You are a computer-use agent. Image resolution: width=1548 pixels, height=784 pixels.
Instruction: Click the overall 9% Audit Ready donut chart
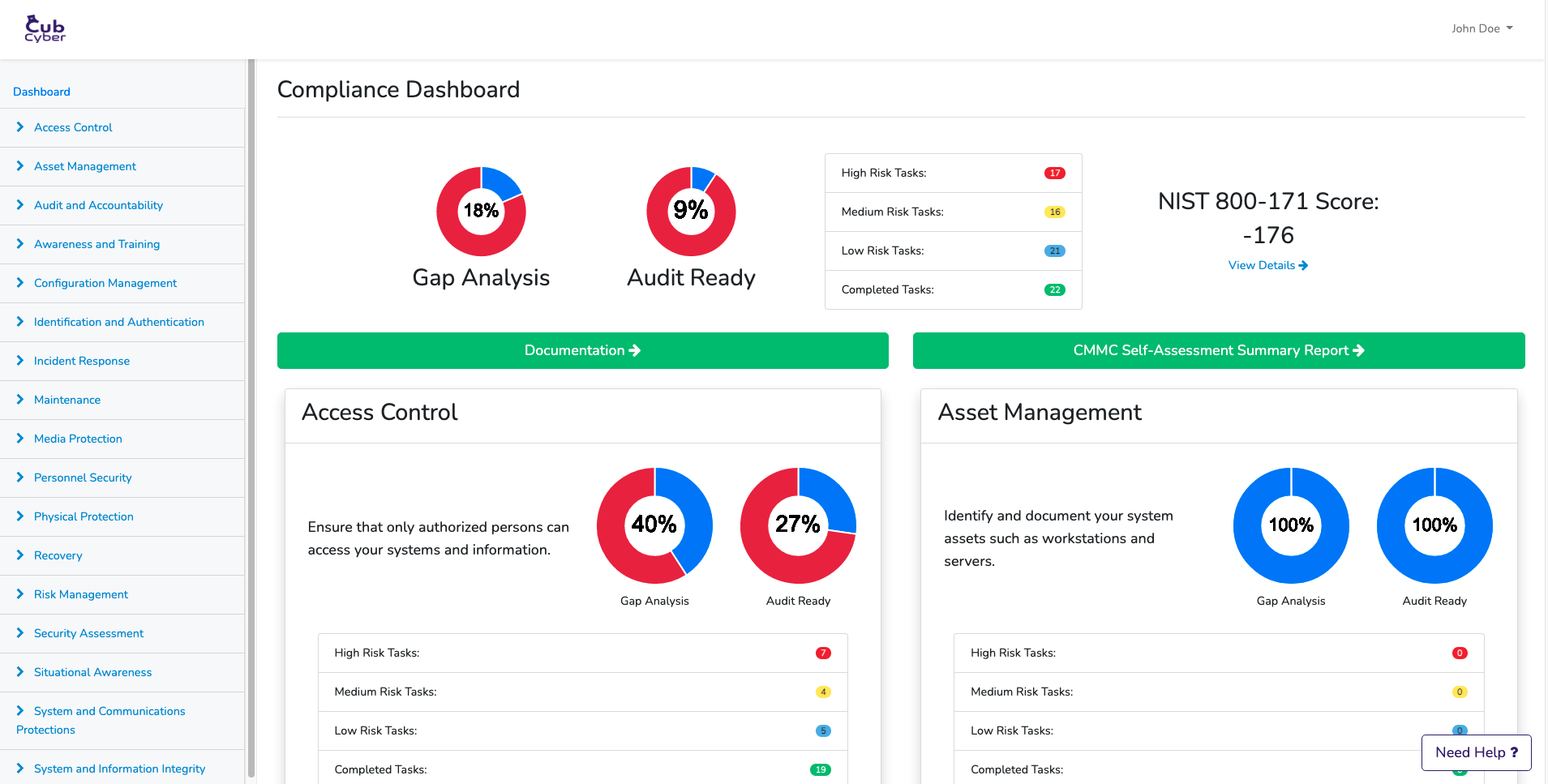[x=691, y=212]
